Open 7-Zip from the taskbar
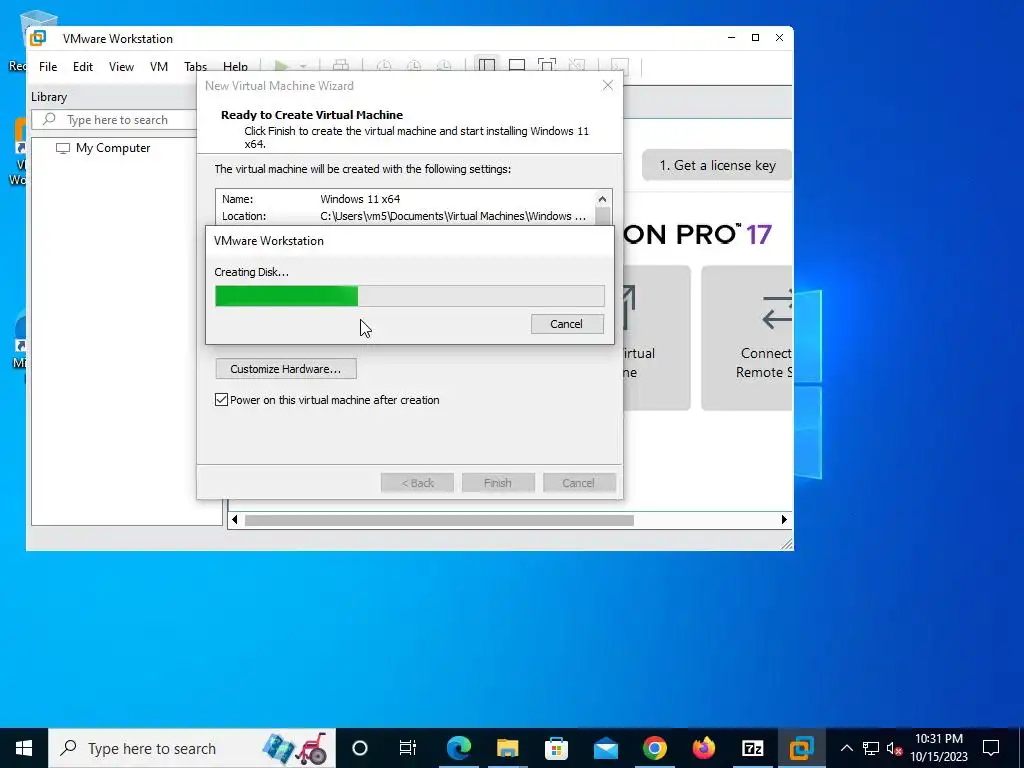 point(752,748)
